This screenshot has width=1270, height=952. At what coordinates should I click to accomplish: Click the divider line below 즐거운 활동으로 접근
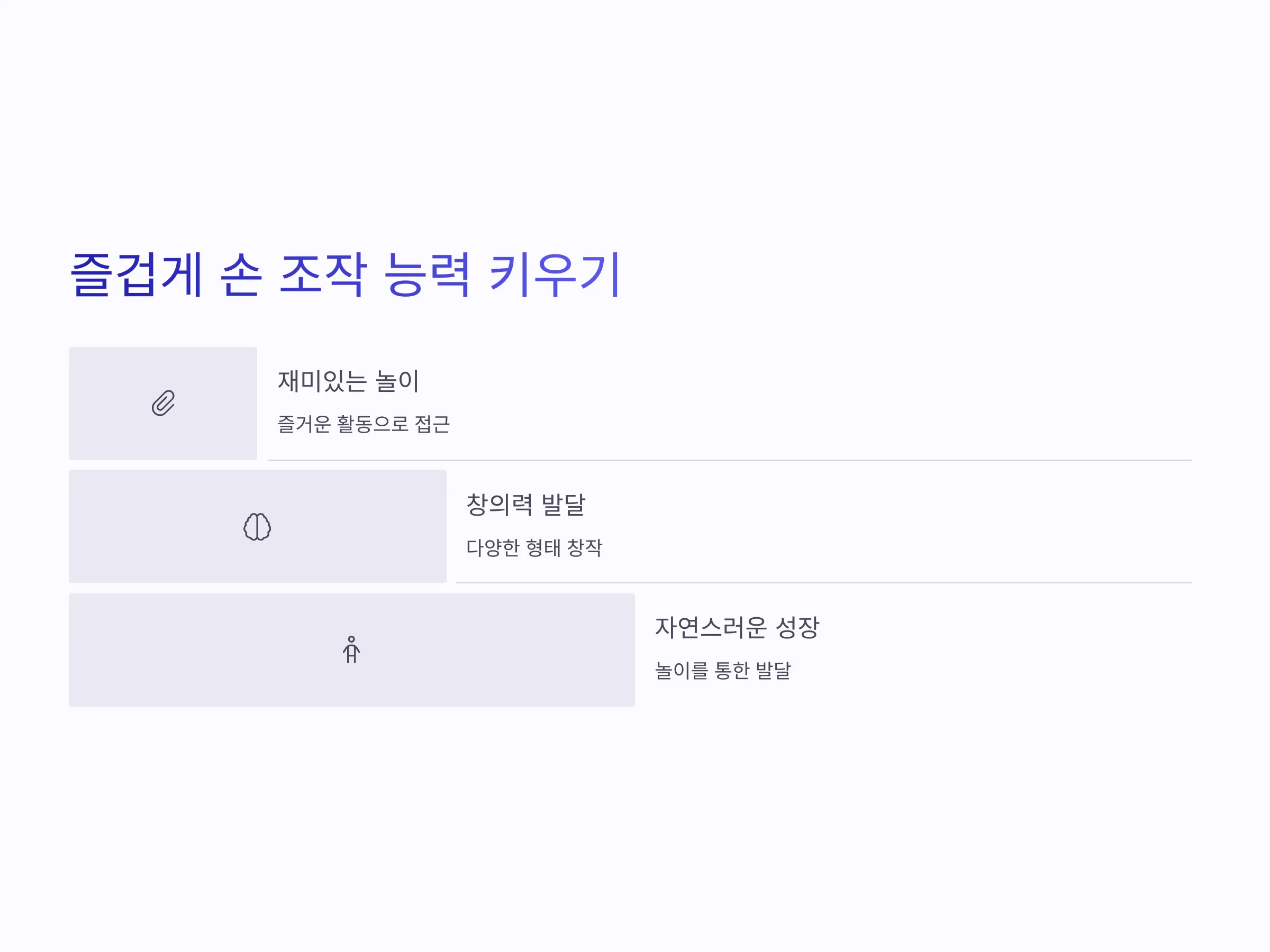coord(729,460)
